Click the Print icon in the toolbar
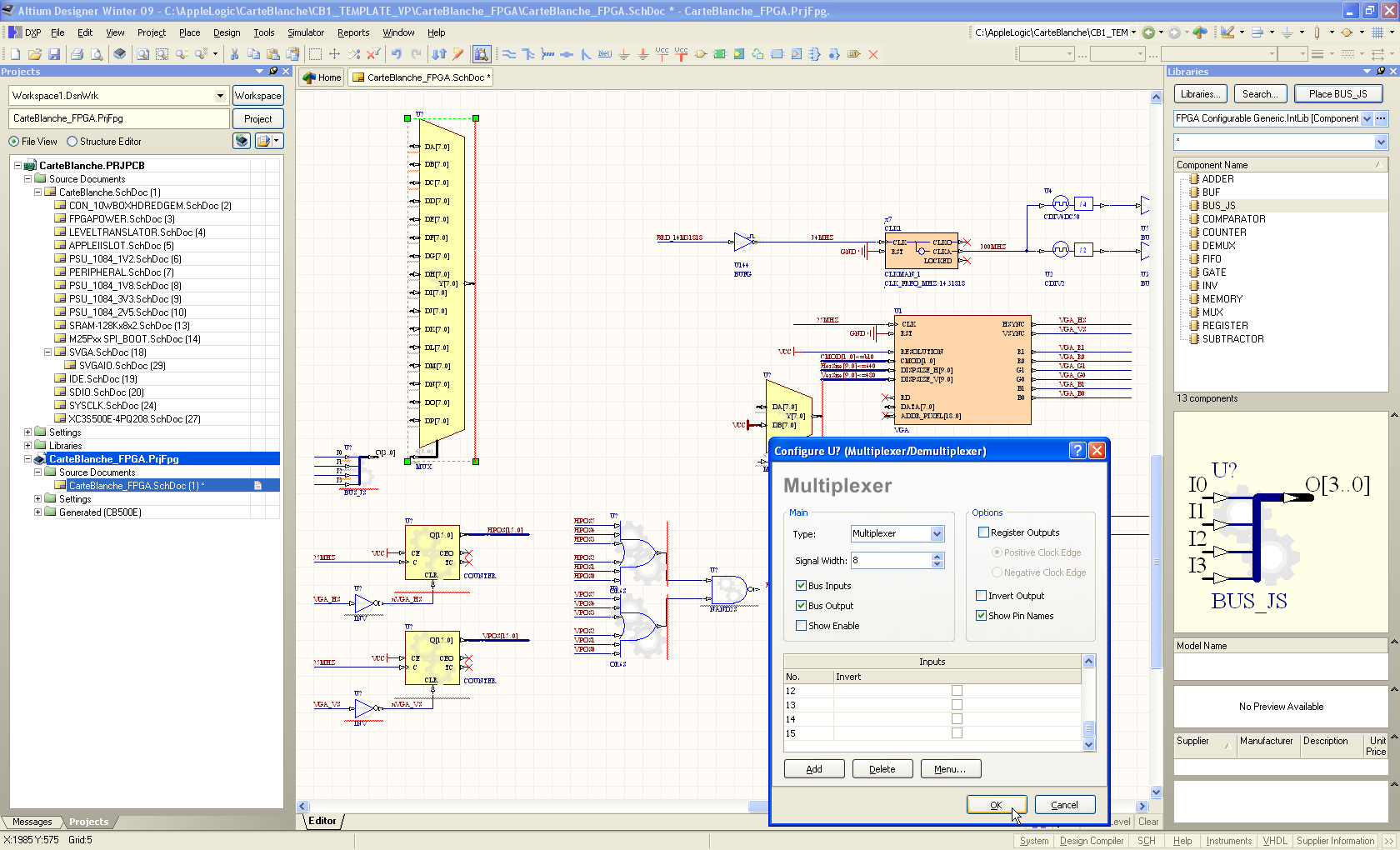This screenshot has height=850, width=1400. (x=77, y=54)
